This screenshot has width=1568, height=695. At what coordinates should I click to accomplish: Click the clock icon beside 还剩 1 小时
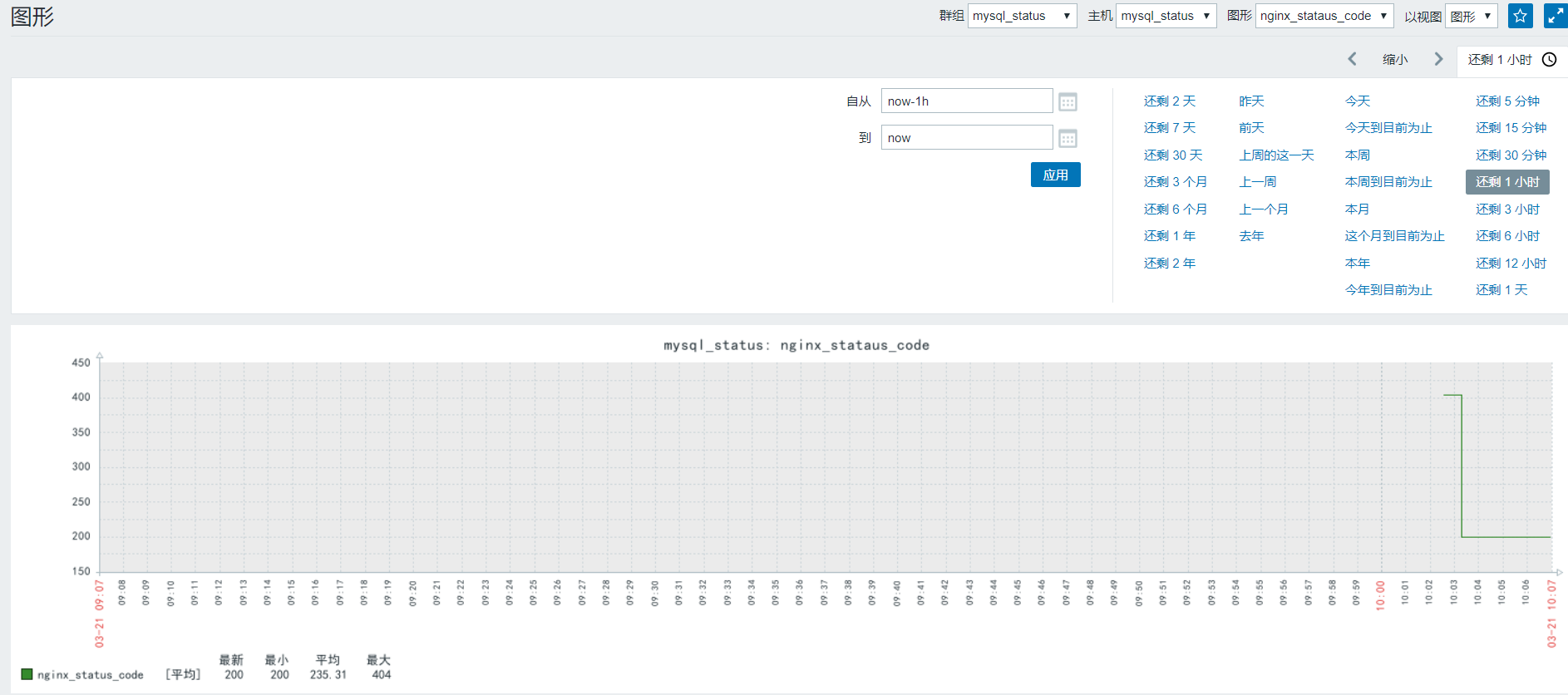point(1550,60)
